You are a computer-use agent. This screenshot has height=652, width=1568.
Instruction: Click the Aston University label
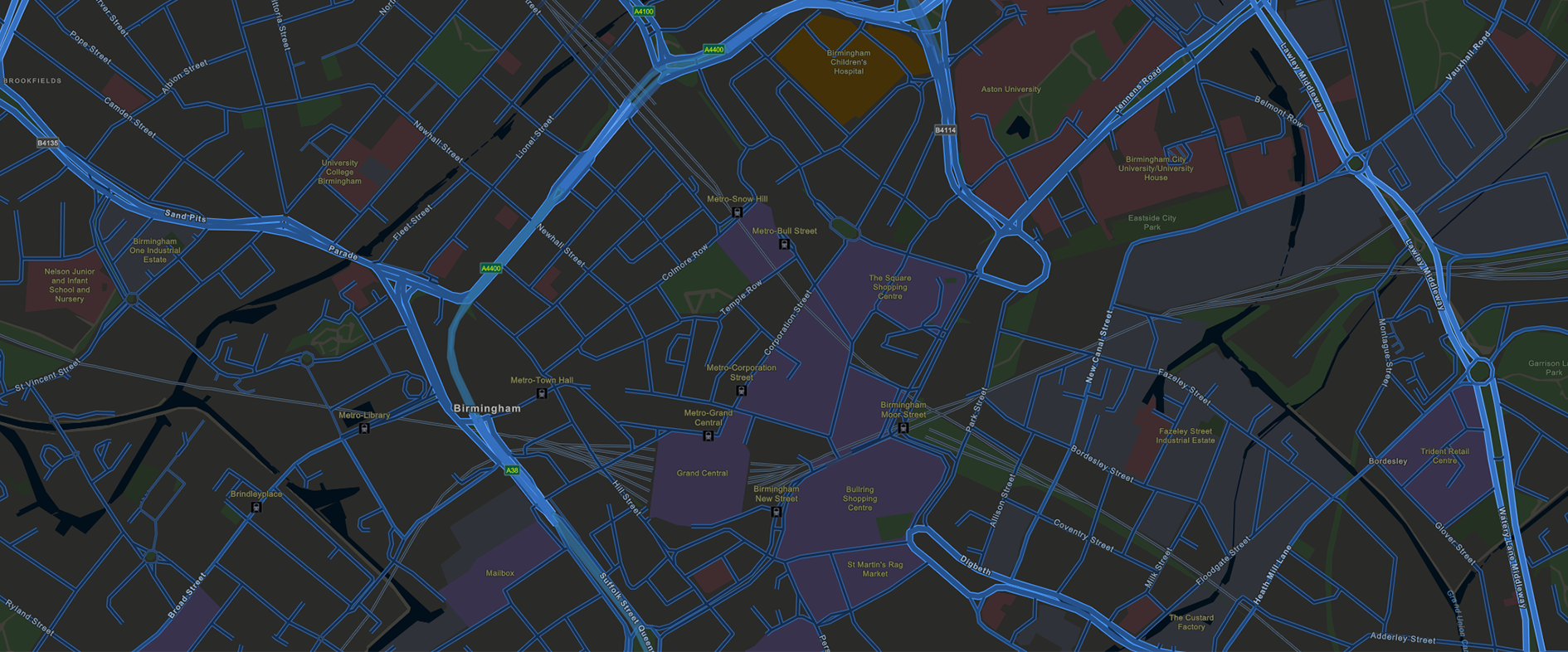click(x=1010, y=90)
